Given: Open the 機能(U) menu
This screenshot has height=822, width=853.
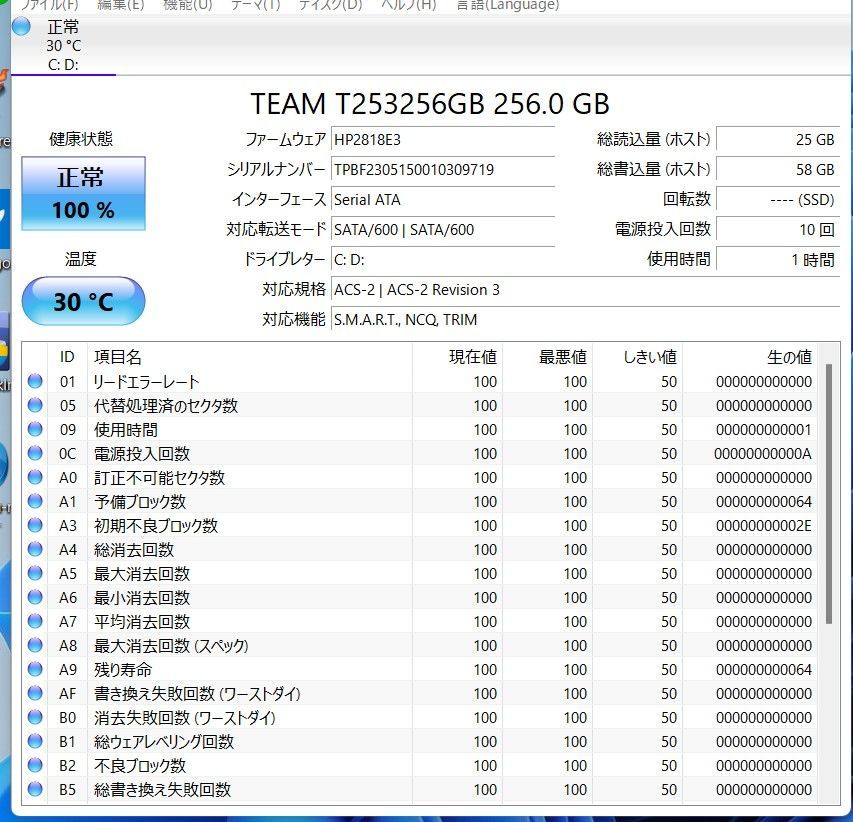Looking at the screenshot, I should click(188, 5).
